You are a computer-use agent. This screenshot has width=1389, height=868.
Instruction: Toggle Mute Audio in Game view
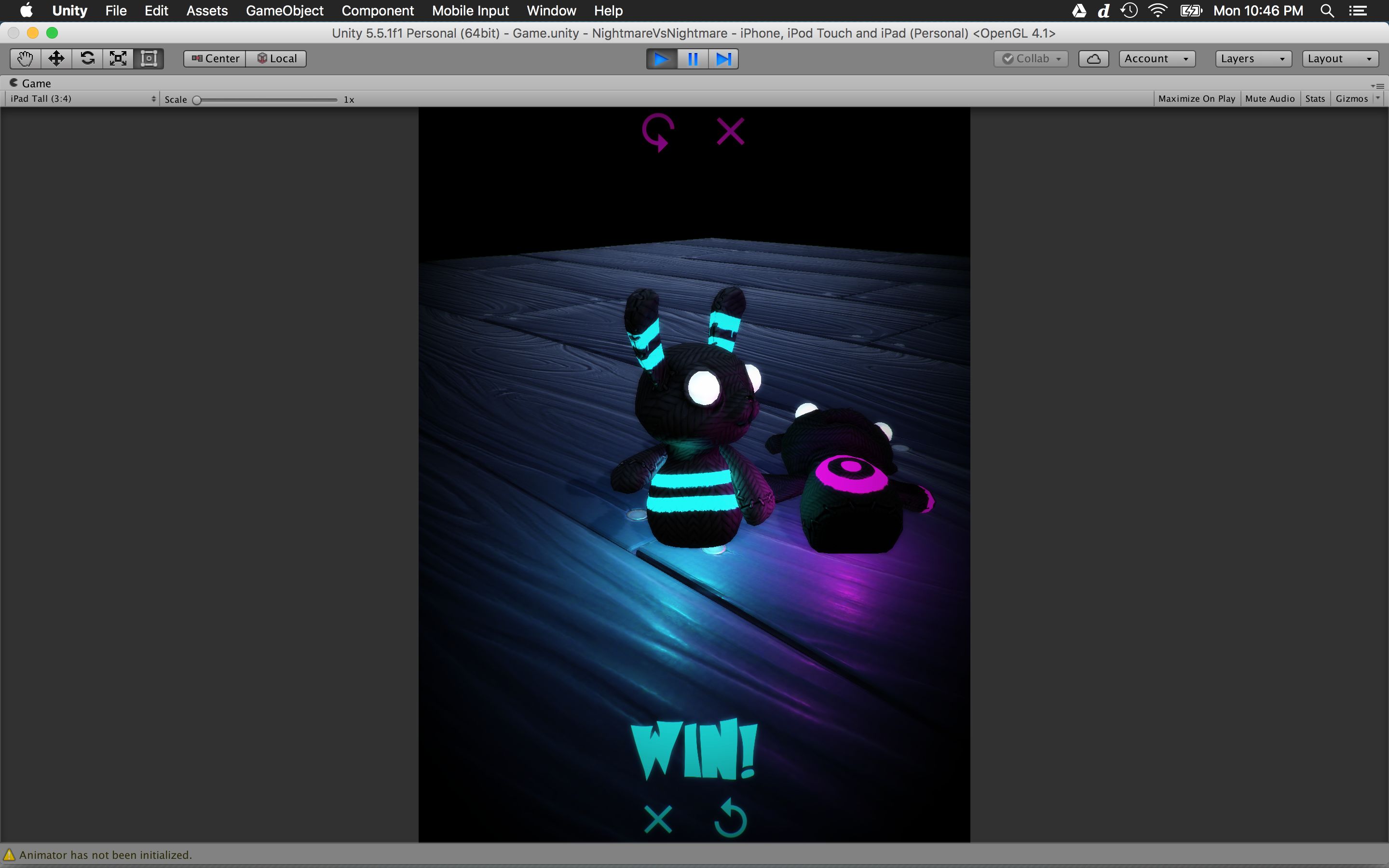1269,99
